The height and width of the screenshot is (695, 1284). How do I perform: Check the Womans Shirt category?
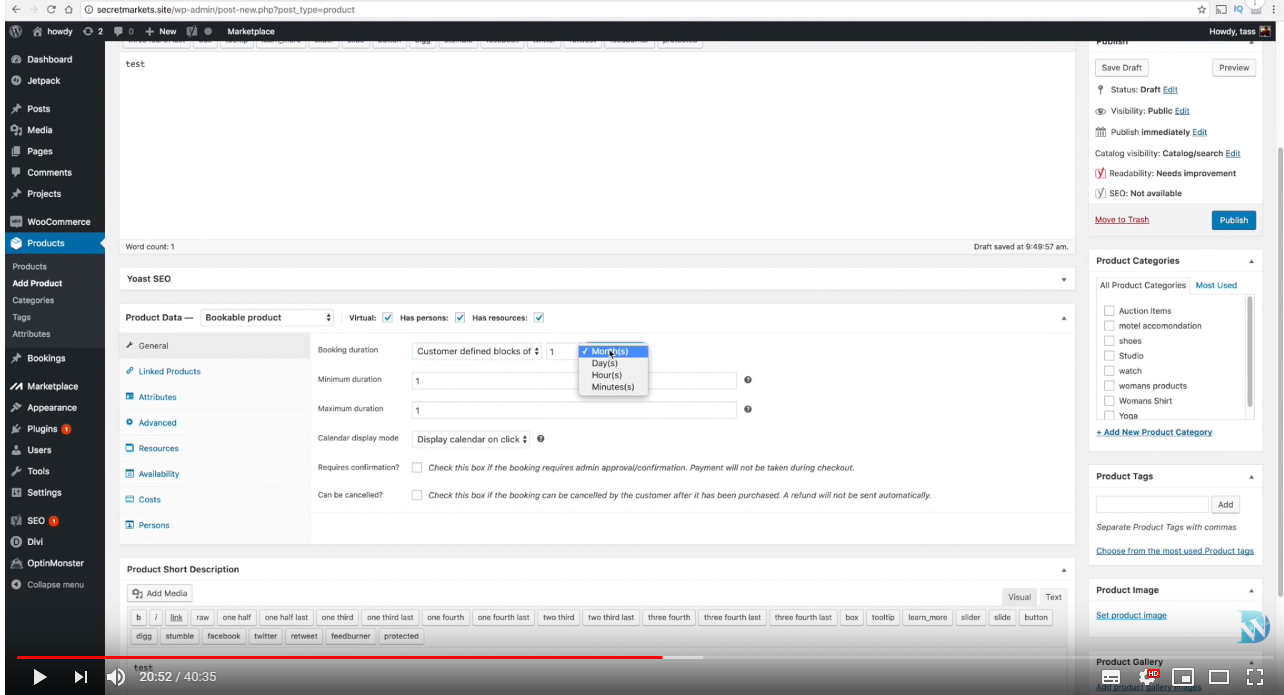point(1109,401)
